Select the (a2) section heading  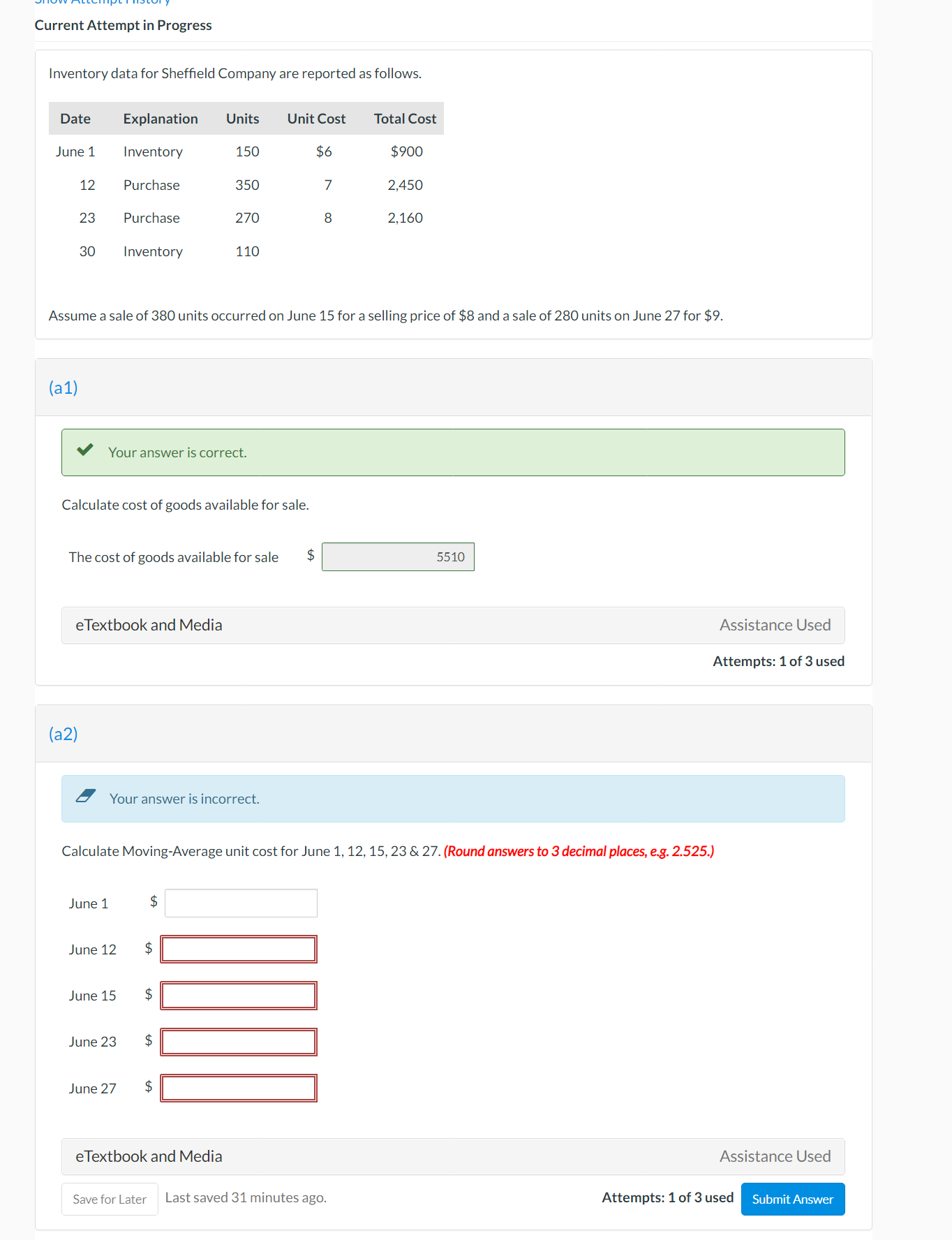tap(64, 734)
